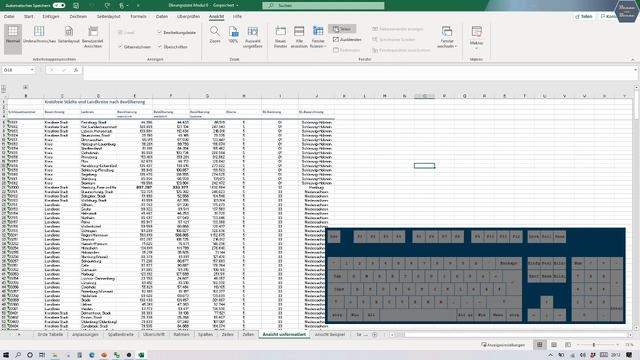Open the Seitenlayout ribbon tab
Image resolution: width=640 pixels, height=360 pixels.
click(x=109, y=17)
